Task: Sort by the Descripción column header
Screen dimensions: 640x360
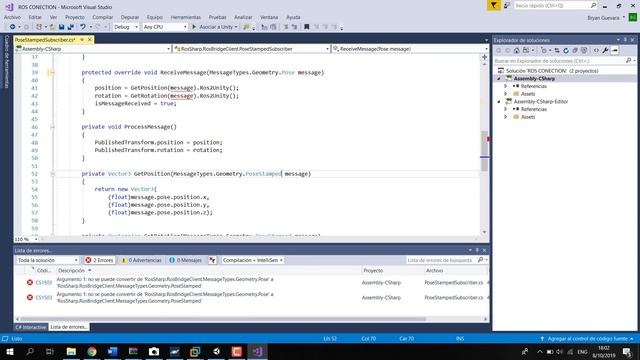Action: tap(72, 271)
